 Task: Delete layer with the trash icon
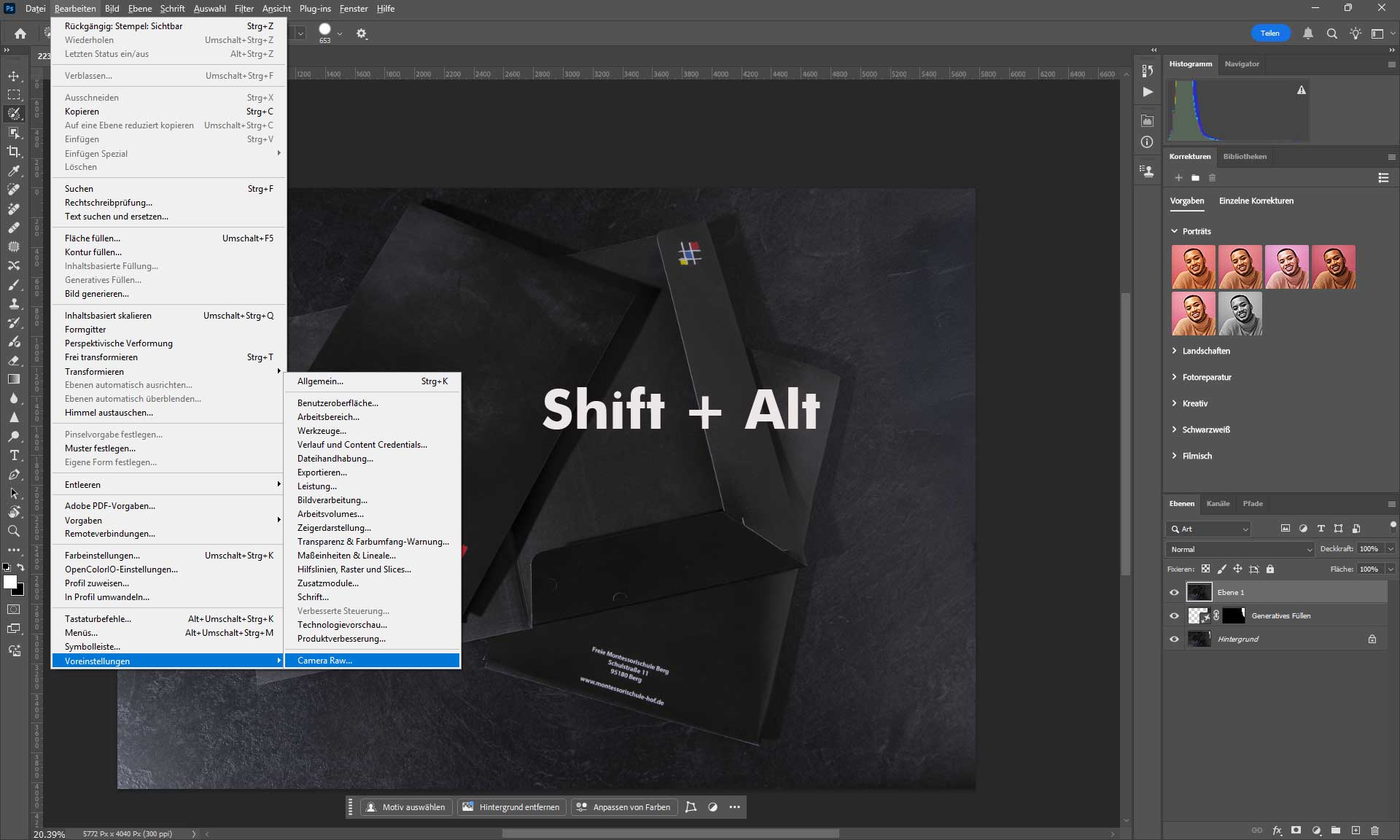[1375, 831]
